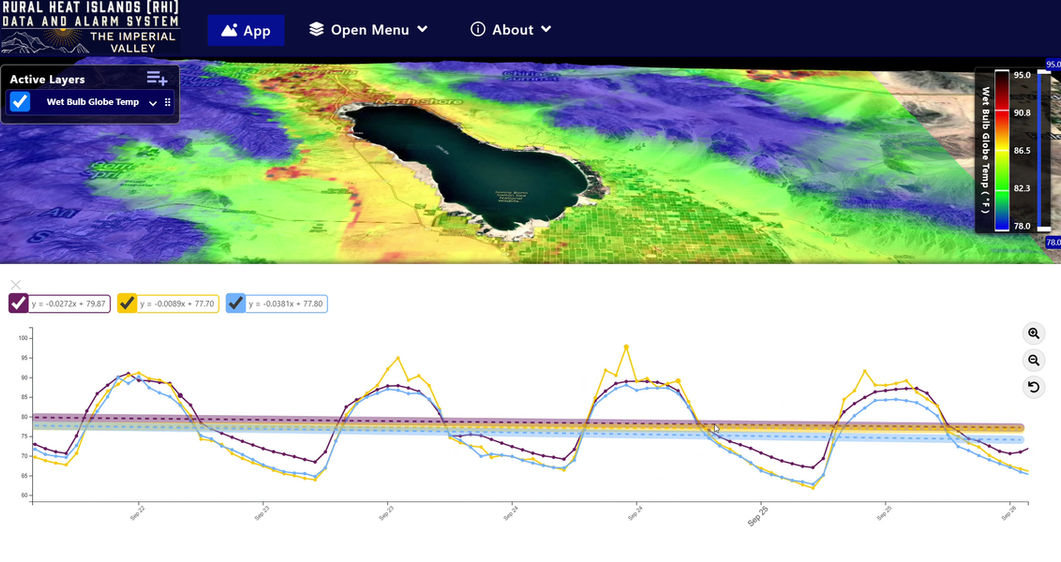Expand the About dropdown
1061x562 pixels.
511,30
